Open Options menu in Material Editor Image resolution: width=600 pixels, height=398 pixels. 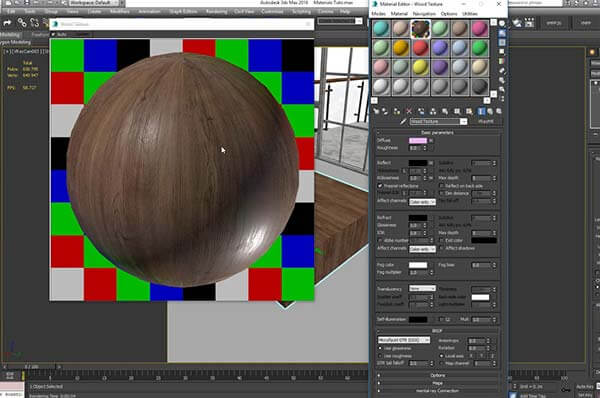pos(449,13)
